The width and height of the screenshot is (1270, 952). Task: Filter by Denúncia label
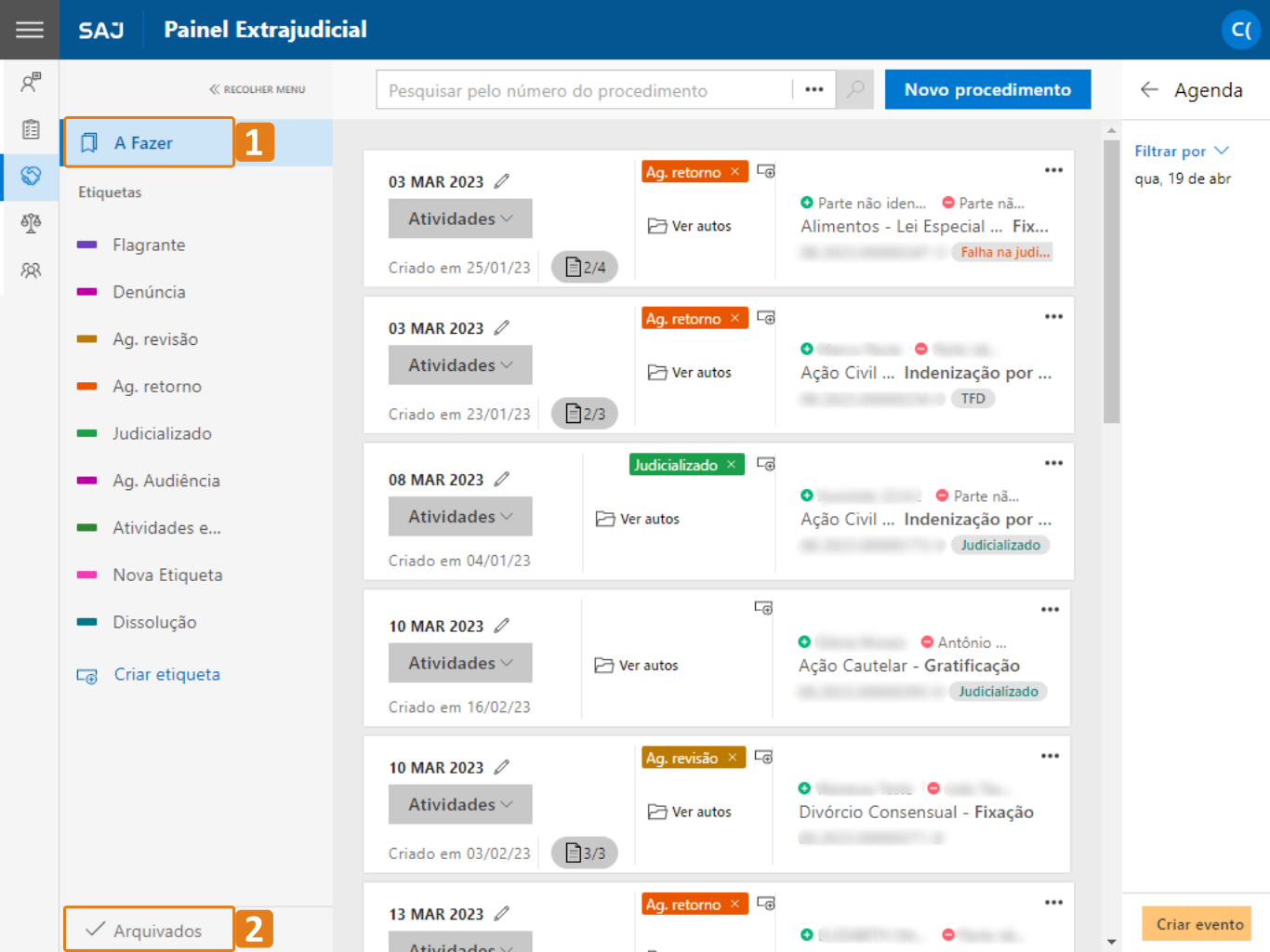pyautogui.click(x=149, y=292)
